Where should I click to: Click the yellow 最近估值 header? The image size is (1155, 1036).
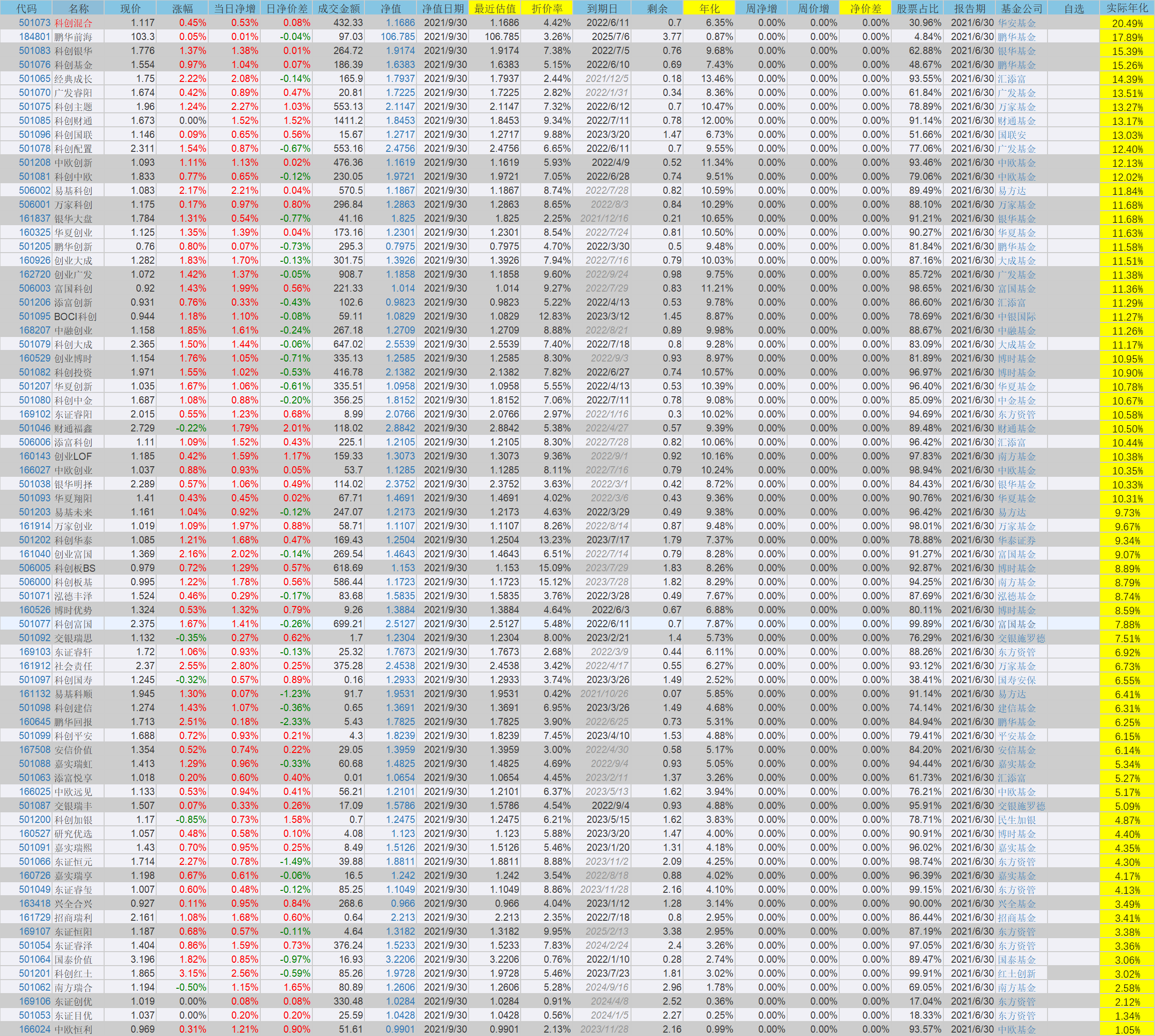494,8
